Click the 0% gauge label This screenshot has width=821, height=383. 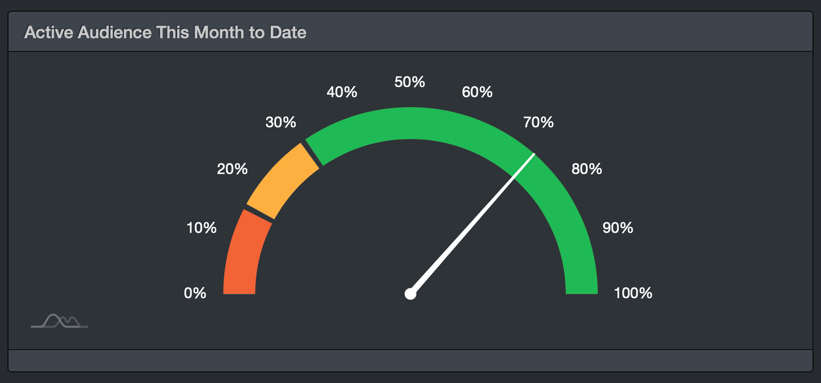tap(195, 293)
